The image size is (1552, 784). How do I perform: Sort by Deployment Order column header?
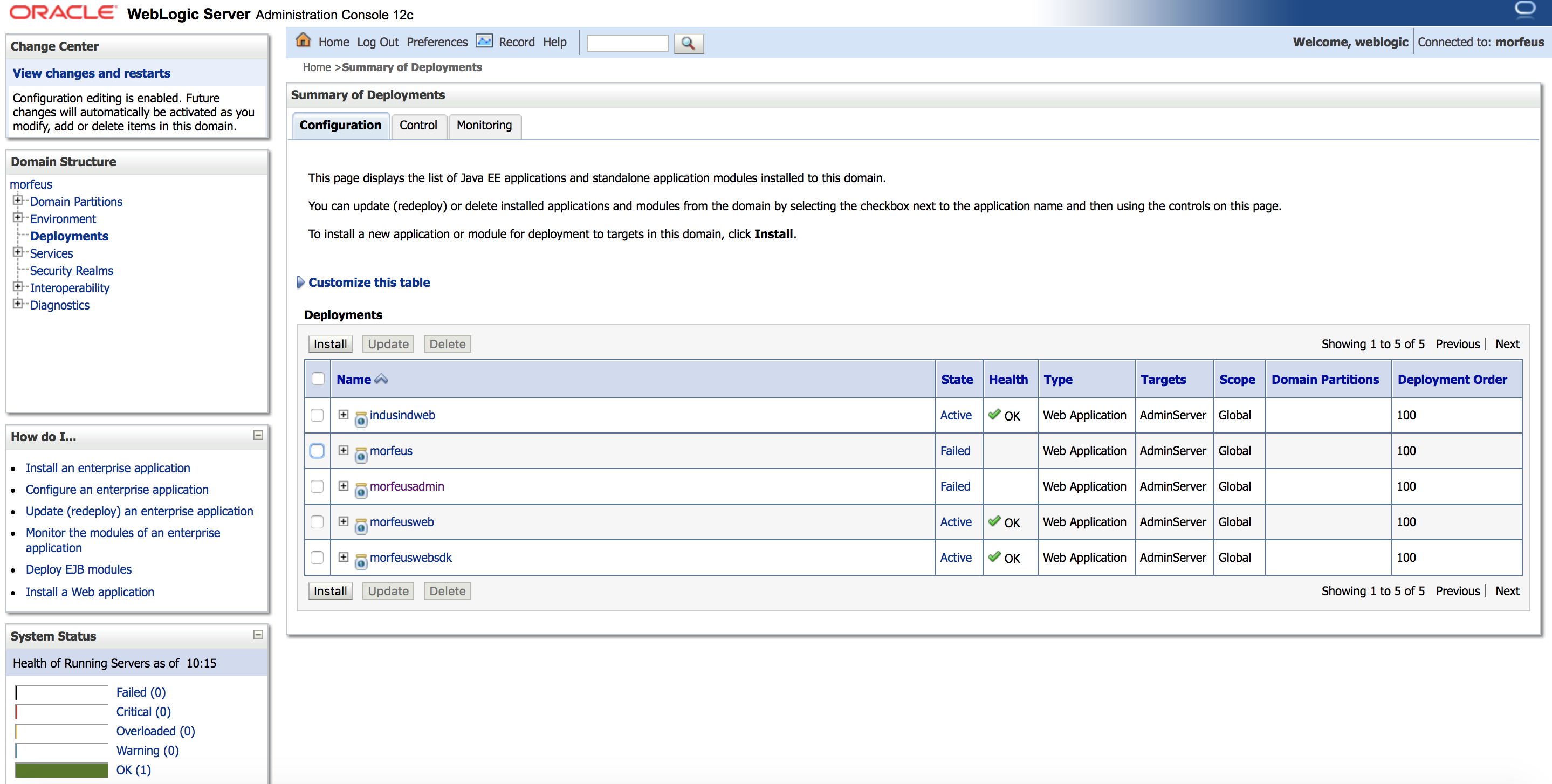[1452, 380]
